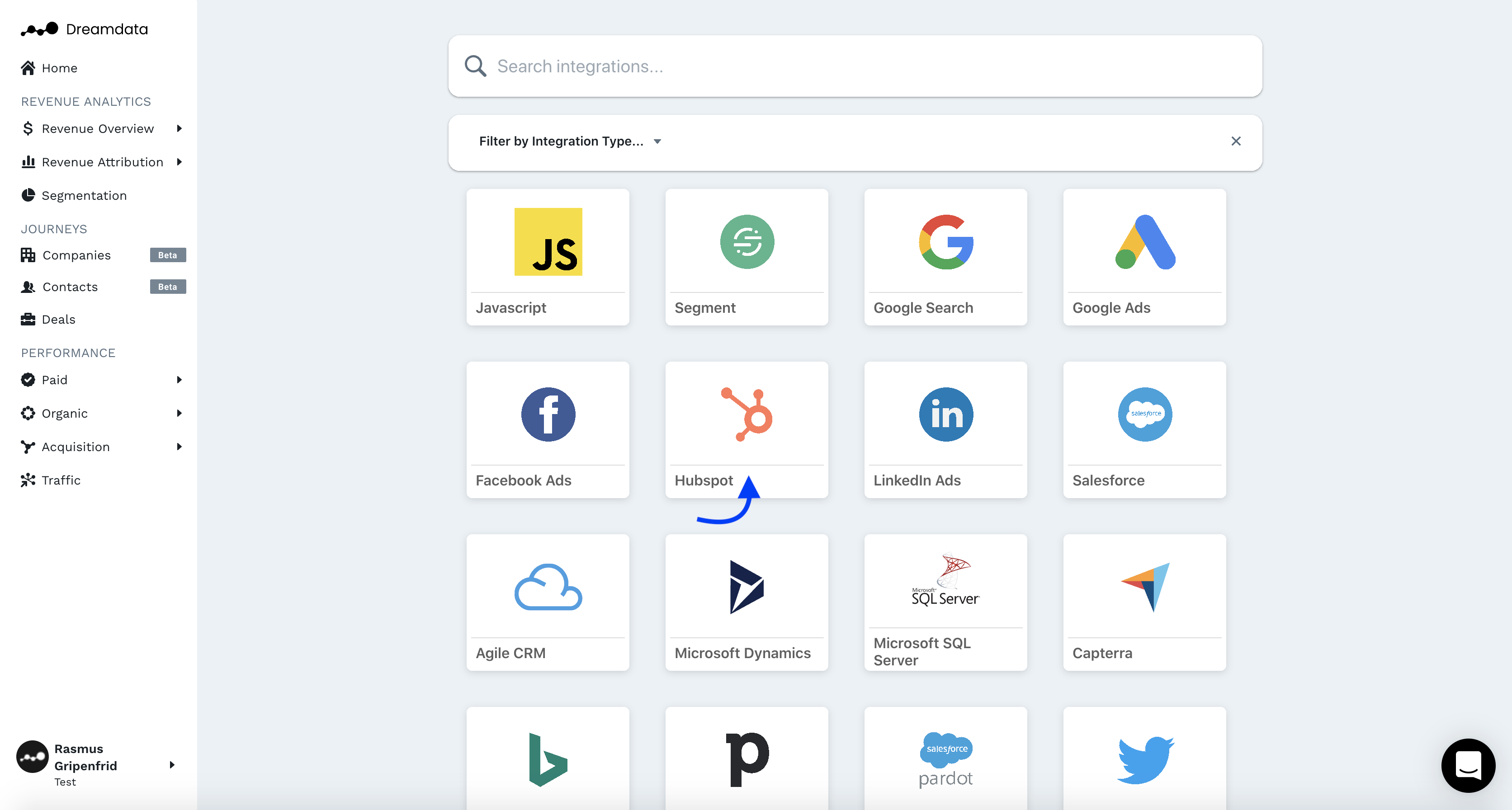The height and width of the screenshot is (810, 1512).
Task: Click the Companies building icon
Action: (28, 255)
